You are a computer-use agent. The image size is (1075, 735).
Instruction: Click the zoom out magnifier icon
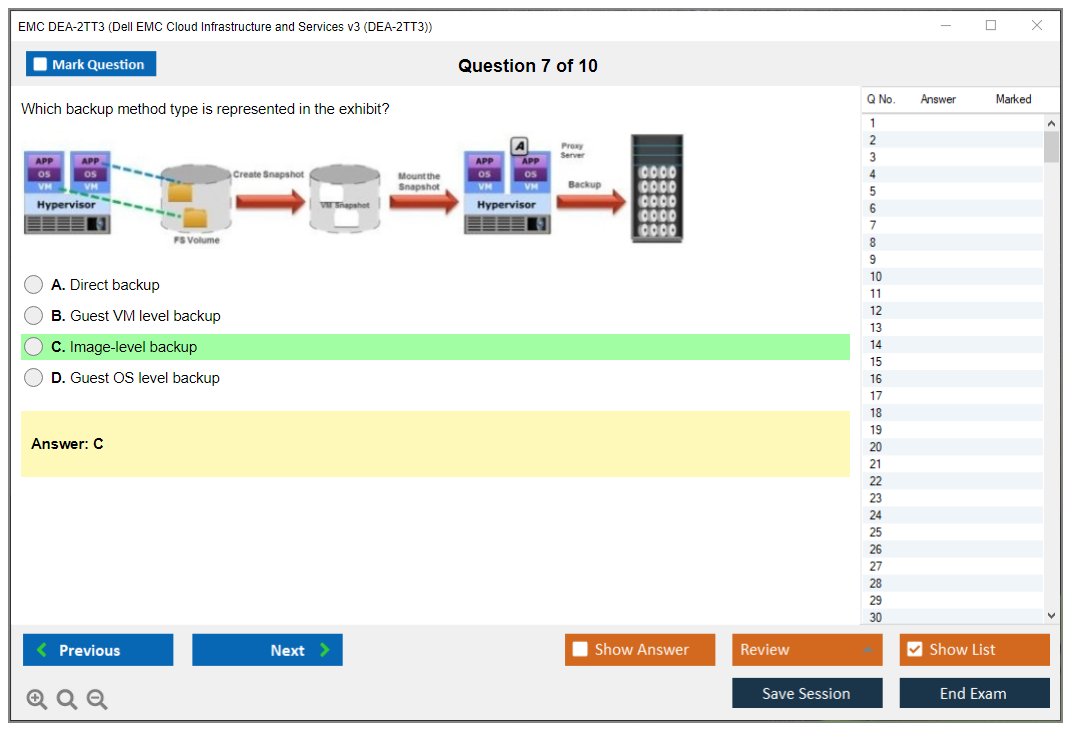pyautogui.click(x=97, y=700)
